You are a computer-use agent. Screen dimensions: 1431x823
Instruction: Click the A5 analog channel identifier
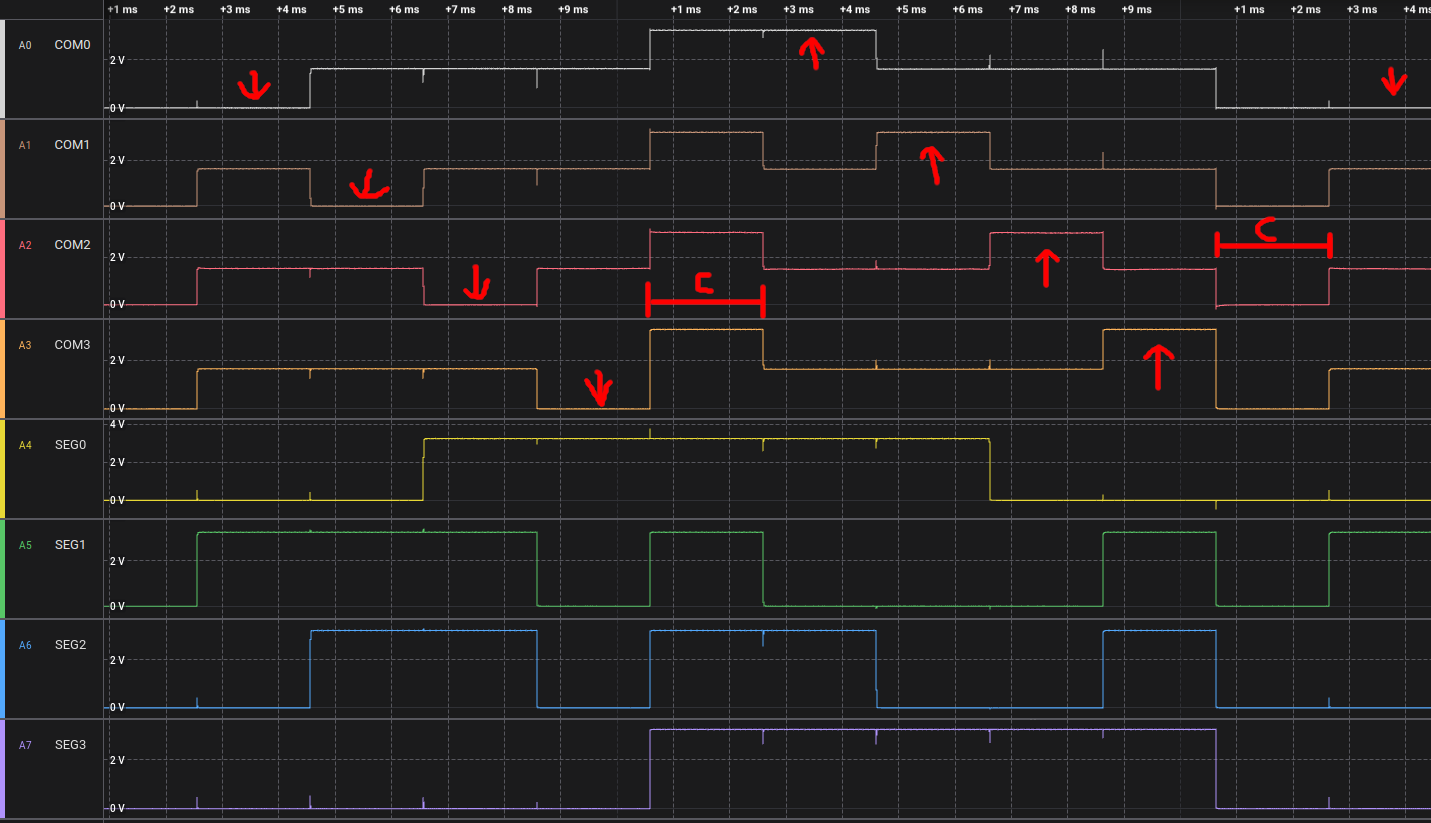point(25,545)
